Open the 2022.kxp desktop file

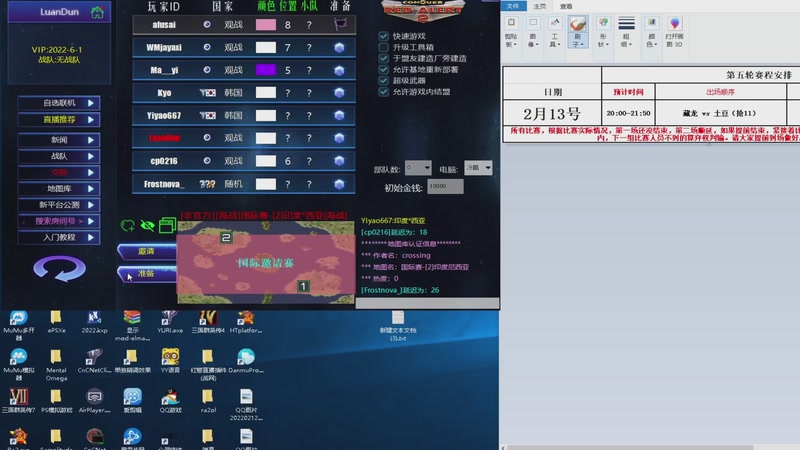point(94,322)
